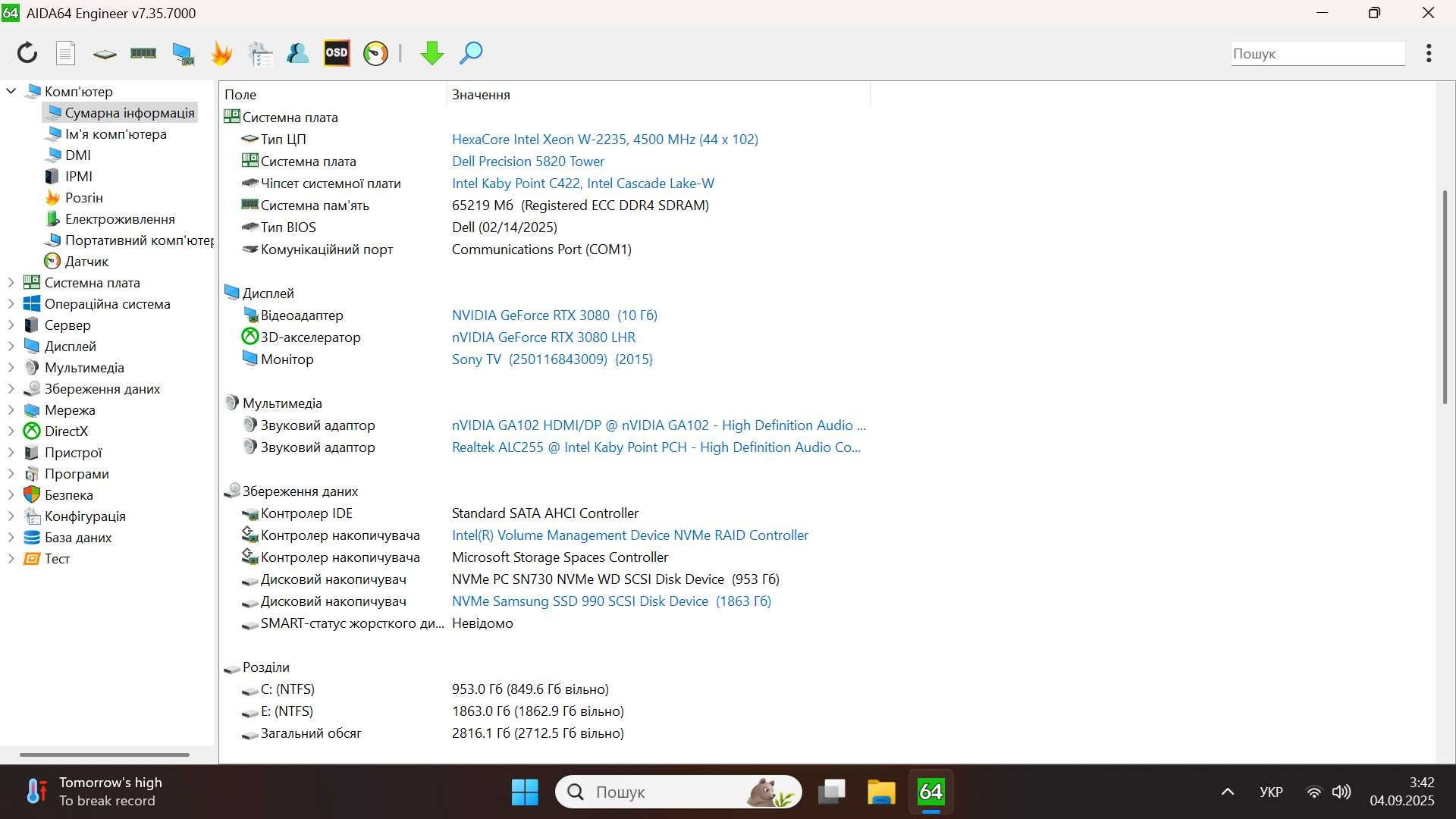The image size is (1456, 819).
Task: Open the Dell Precision 5820 Tower link
Action: coord(528,161)
